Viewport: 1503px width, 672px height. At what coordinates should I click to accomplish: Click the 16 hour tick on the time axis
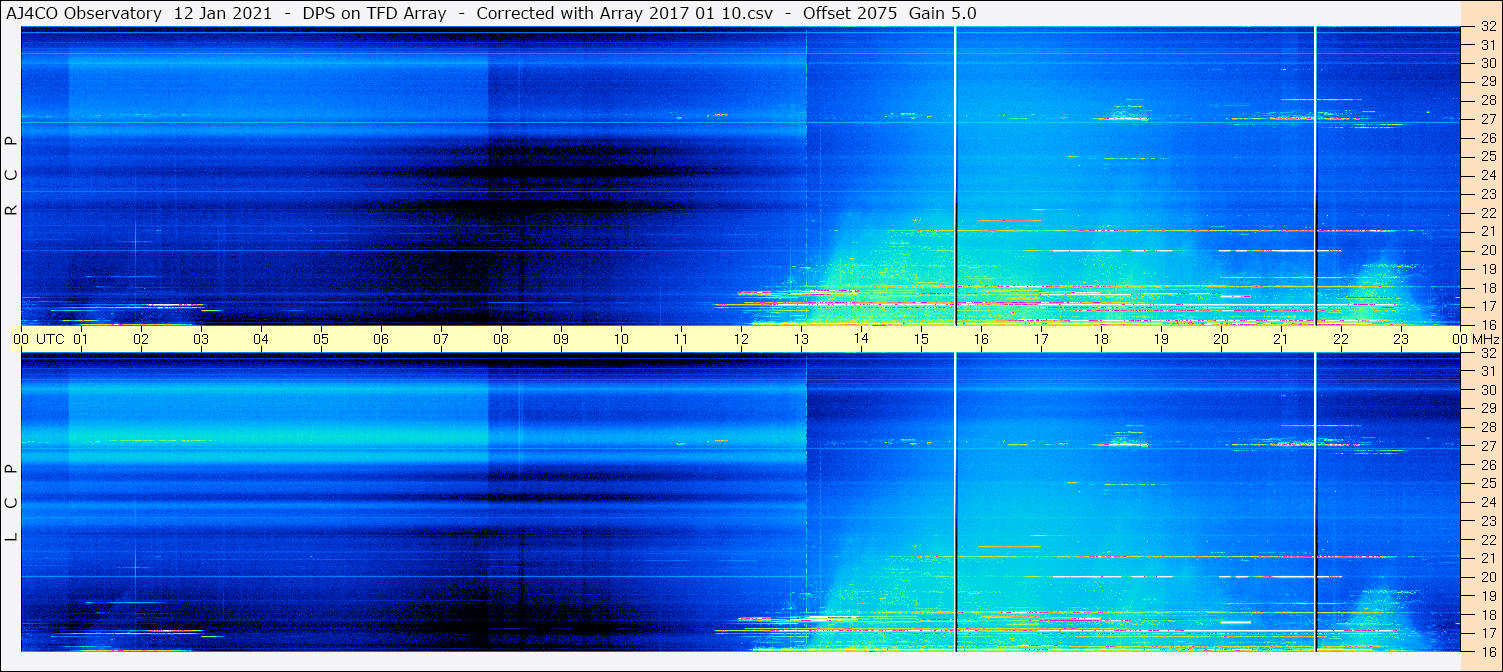[981, 339]
